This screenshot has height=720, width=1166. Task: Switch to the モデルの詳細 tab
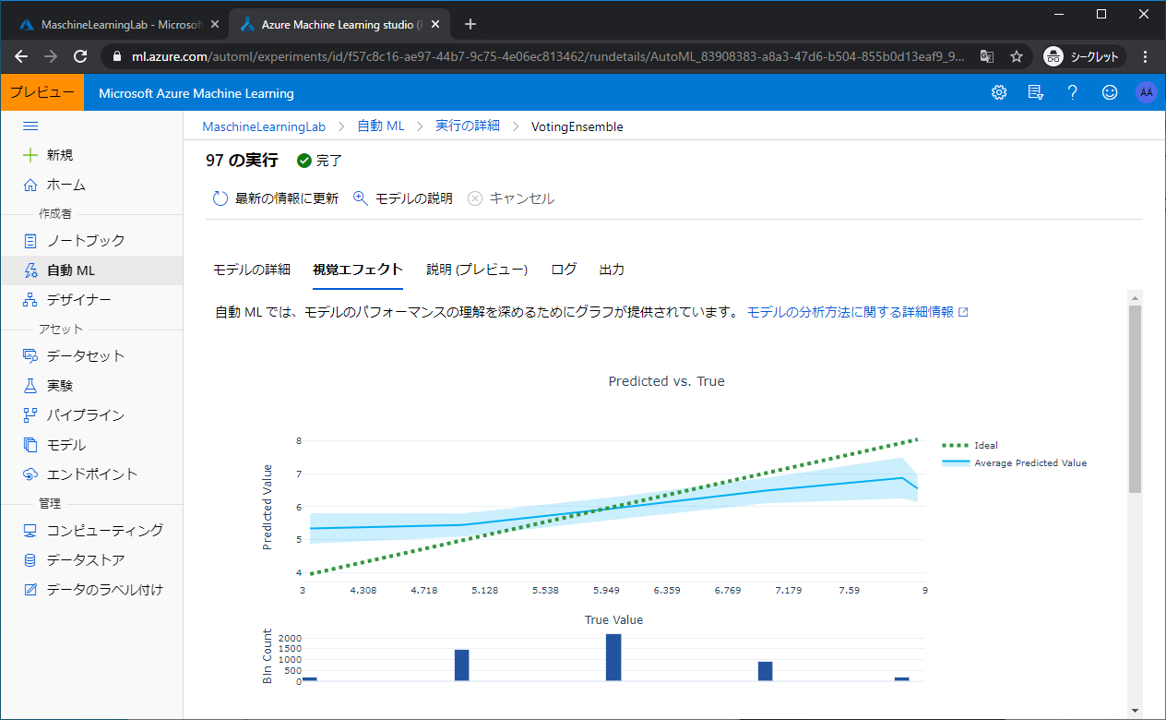252,270
